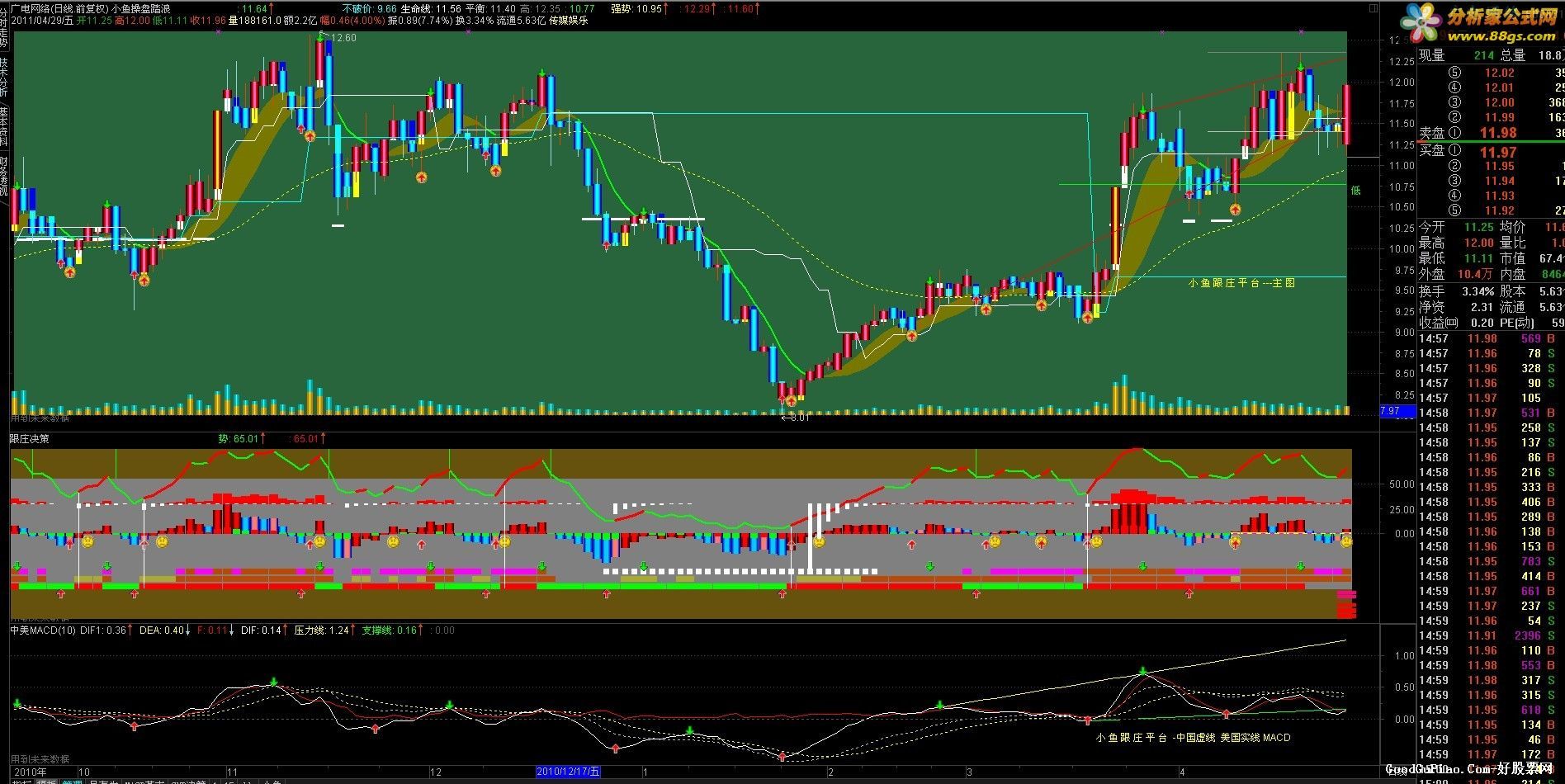
Task: Open the 分时走势 sidebar tab
Action: coord(4,25)
